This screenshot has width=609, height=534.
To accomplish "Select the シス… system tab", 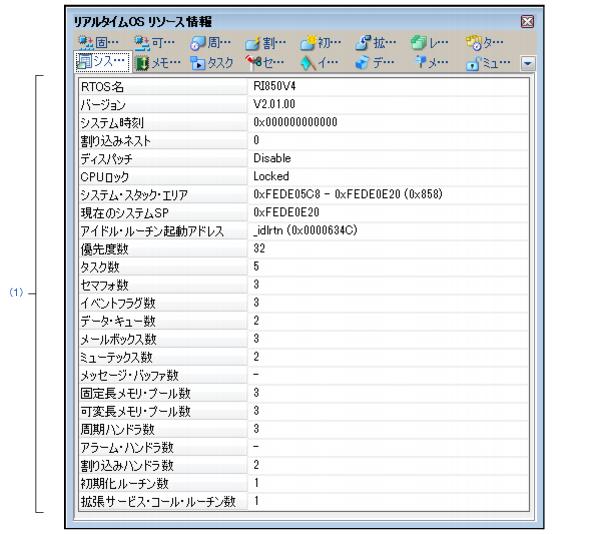I will (101, 62).
